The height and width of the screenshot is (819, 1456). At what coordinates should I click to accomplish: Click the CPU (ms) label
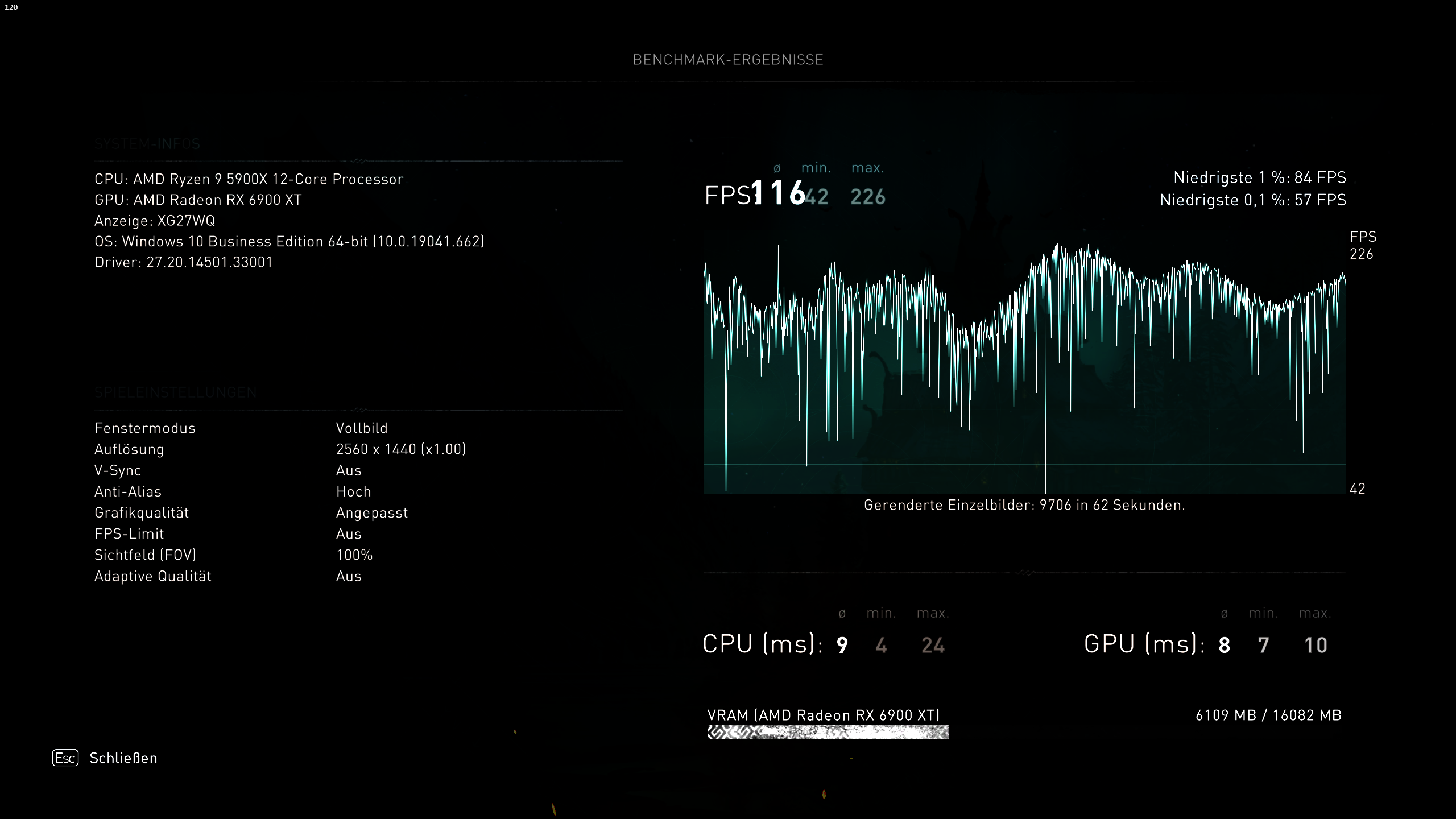coord(762,644)
